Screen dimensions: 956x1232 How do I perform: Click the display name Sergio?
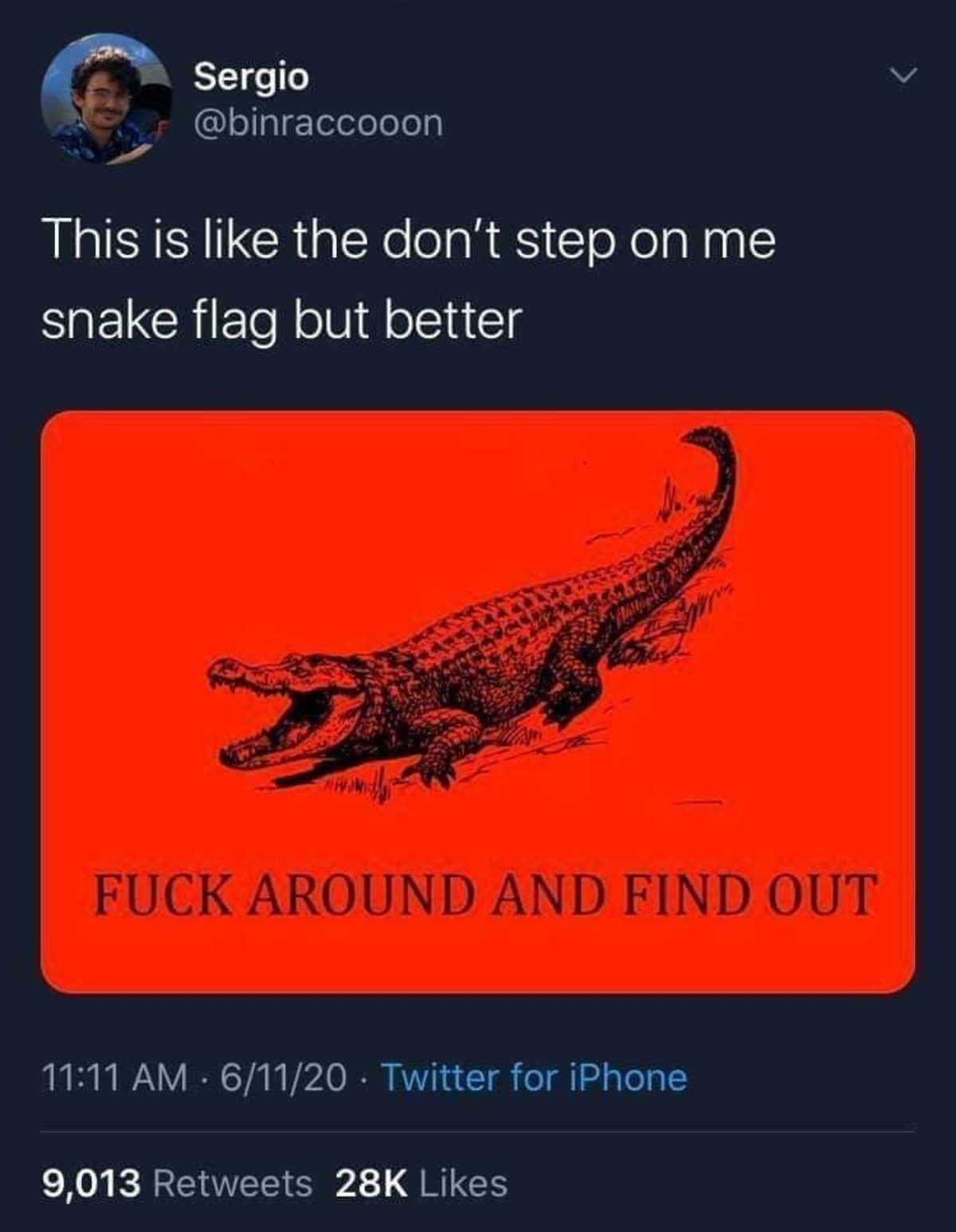tap(252, 77)
